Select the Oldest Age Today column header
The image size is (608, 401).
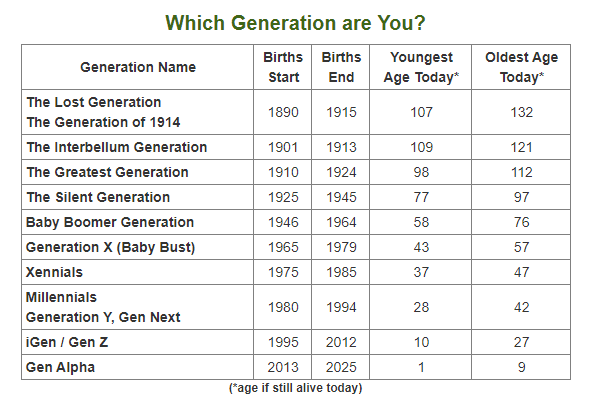point(521,67)
